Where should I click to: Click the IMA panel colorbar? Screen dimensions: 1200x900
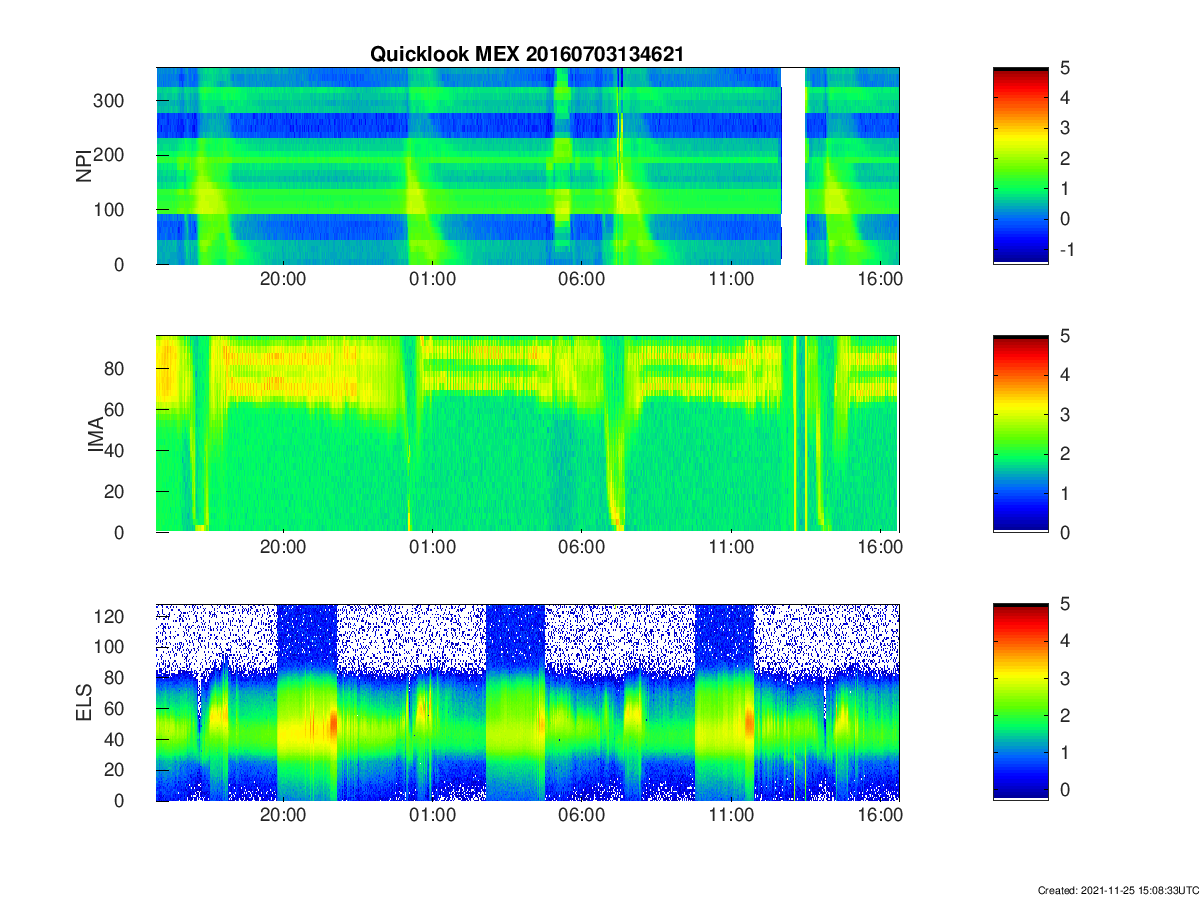(x=1021, y=434)
